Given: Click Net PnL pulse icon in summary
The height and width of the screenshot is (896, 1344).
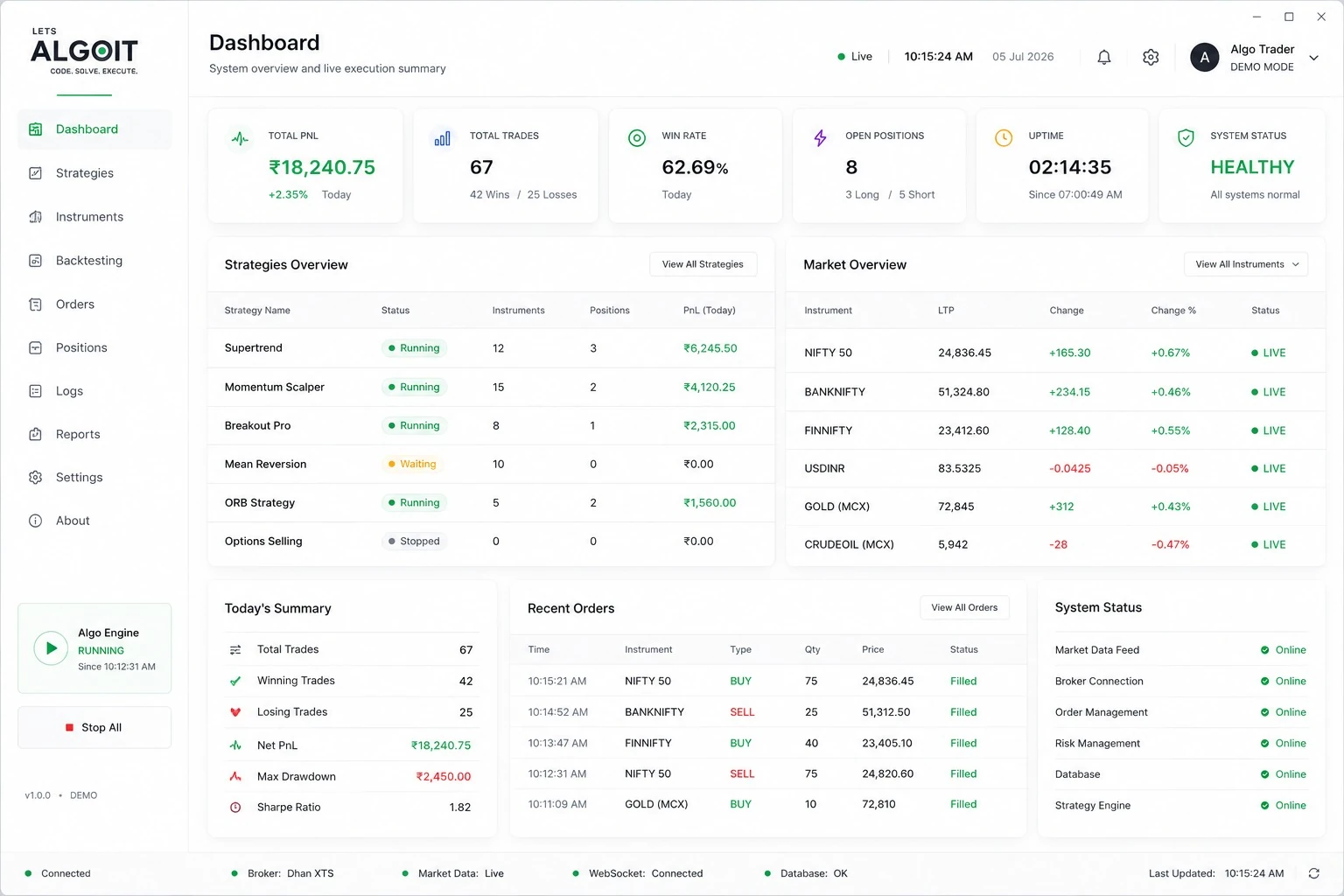Looking at the screenshot, I should (x=235, y=745).
